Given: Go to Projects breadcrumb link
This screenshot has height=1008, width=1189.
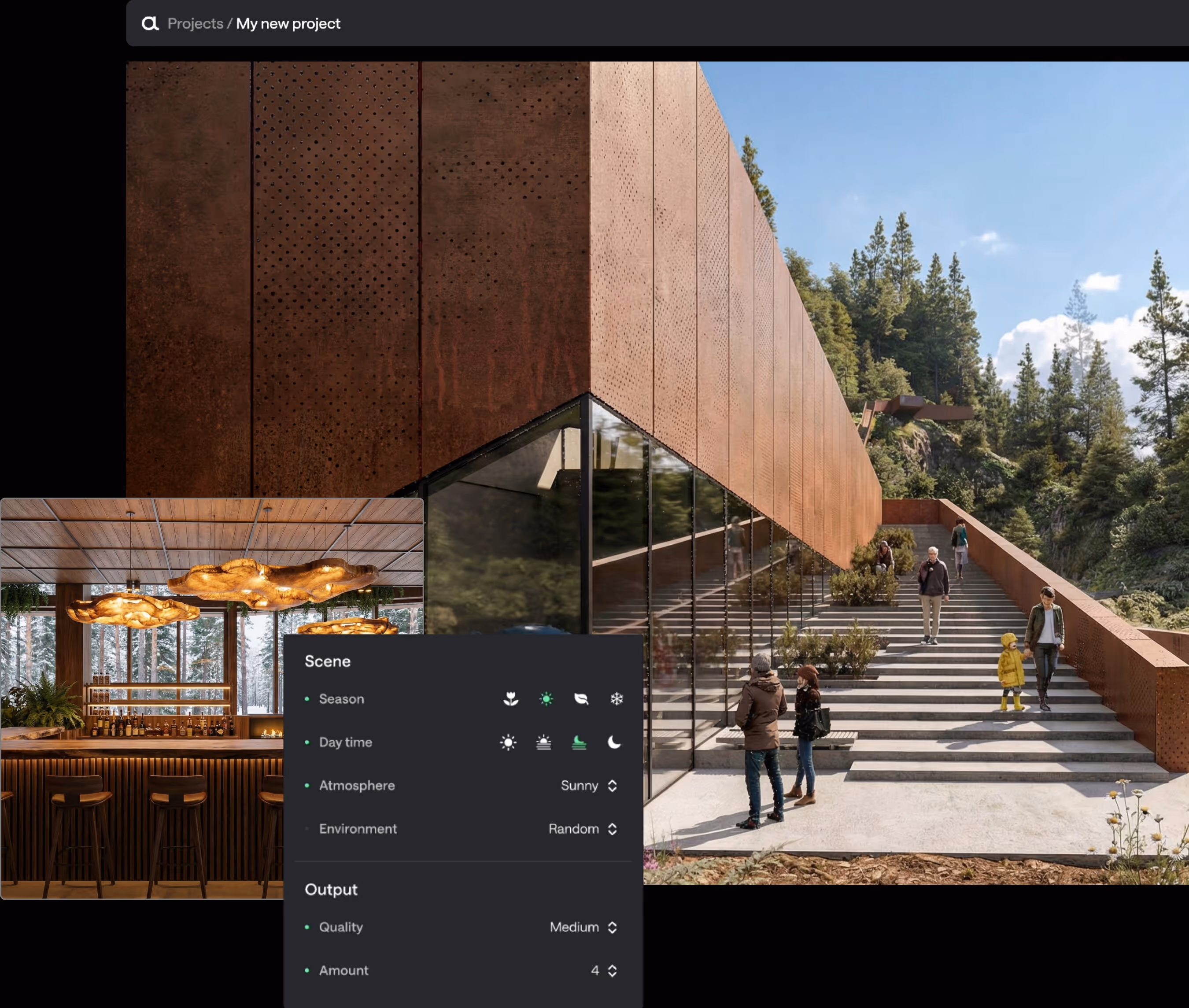Looking at the screenshot, I should point(195,23).
